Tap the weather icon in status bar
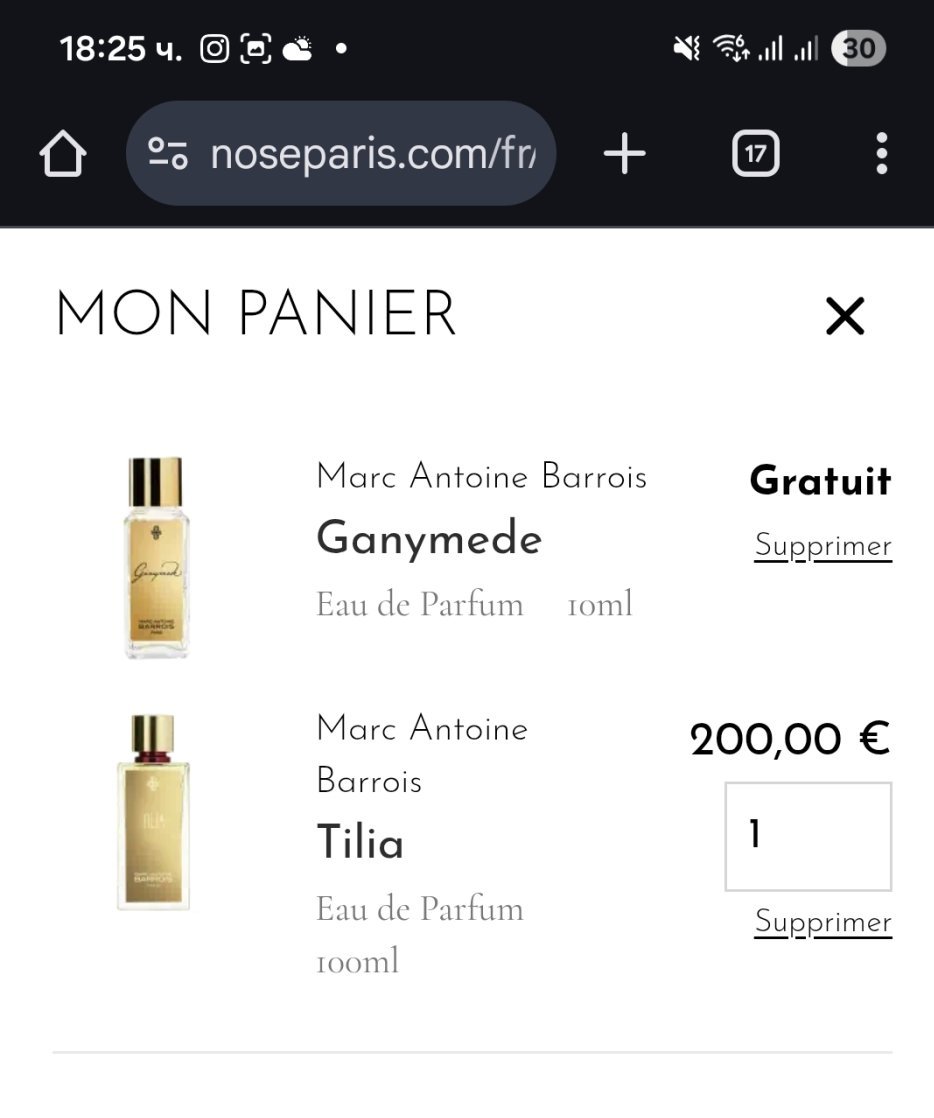Image resolution: width=934 pixels, height=1118 pixels. point(298,48)
